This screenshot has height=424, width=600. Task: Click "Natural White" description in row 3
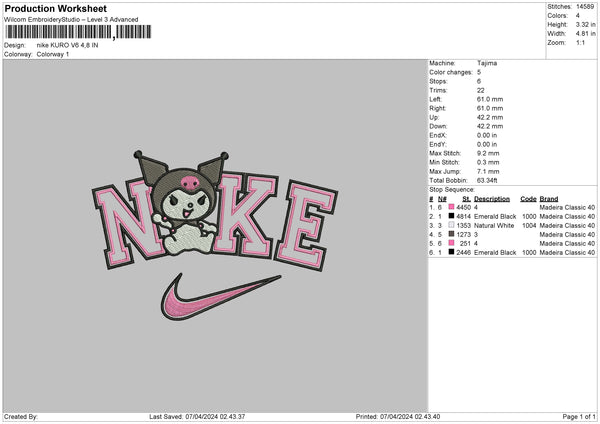(494, 225)
